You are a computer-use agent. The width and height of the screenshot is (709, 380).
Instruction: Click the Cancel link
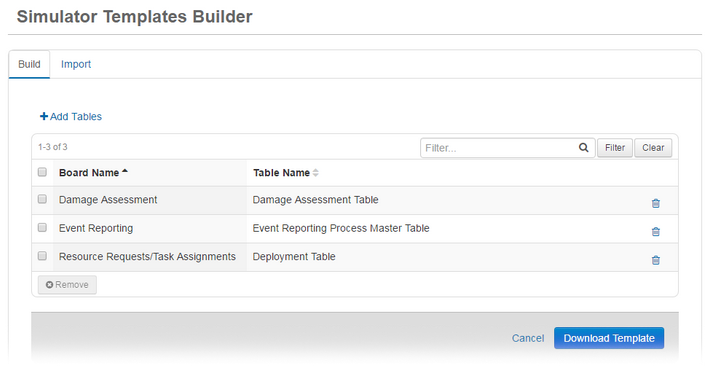click(528, 338)
